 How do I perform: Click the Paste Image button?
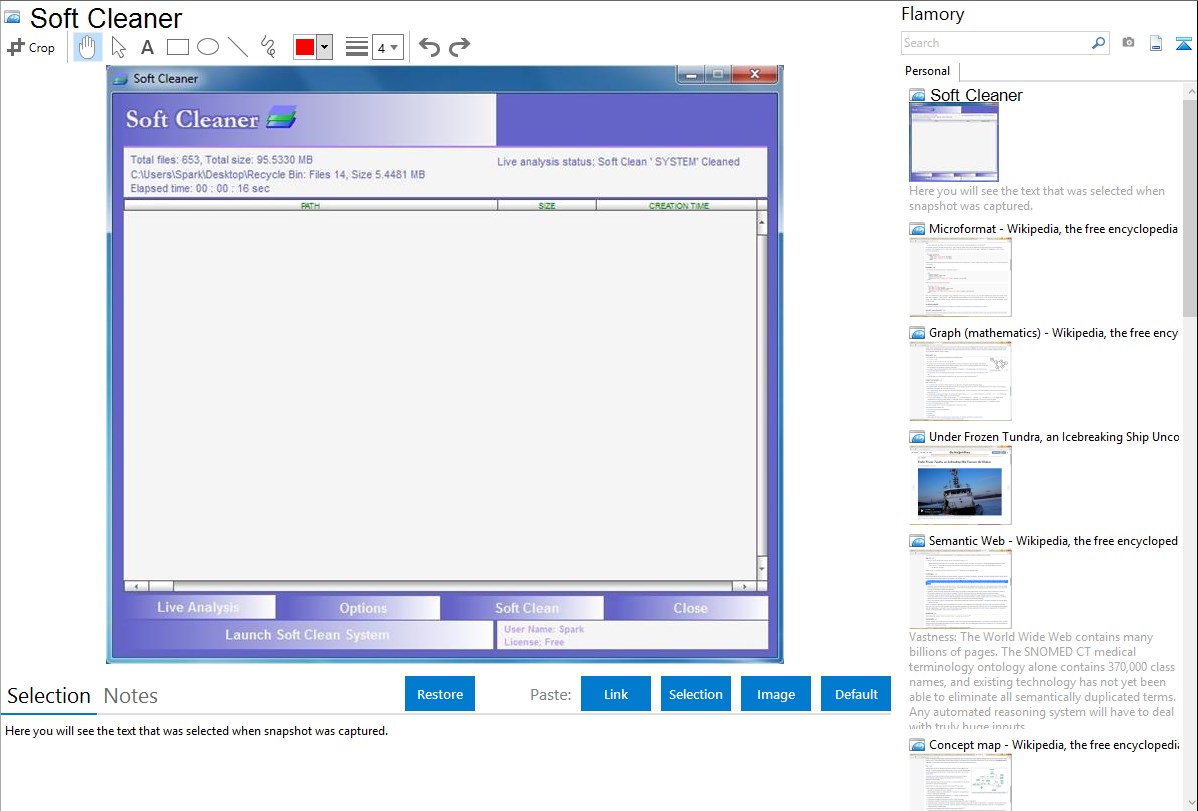click(x=775, y=694)
